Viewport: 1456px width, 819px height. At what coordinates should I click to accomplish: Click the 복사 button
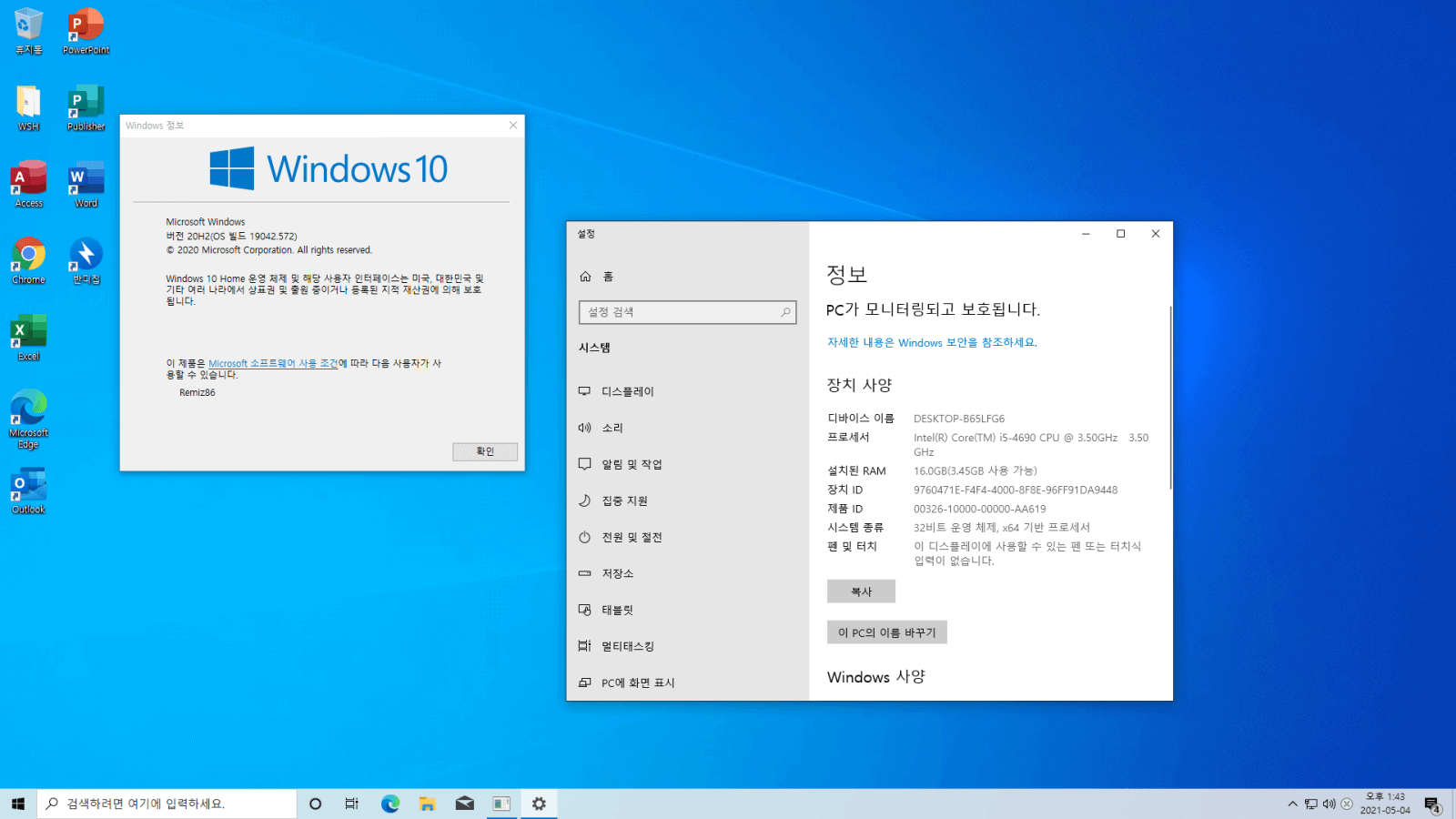pyautogui.click(x=861, y=591)
